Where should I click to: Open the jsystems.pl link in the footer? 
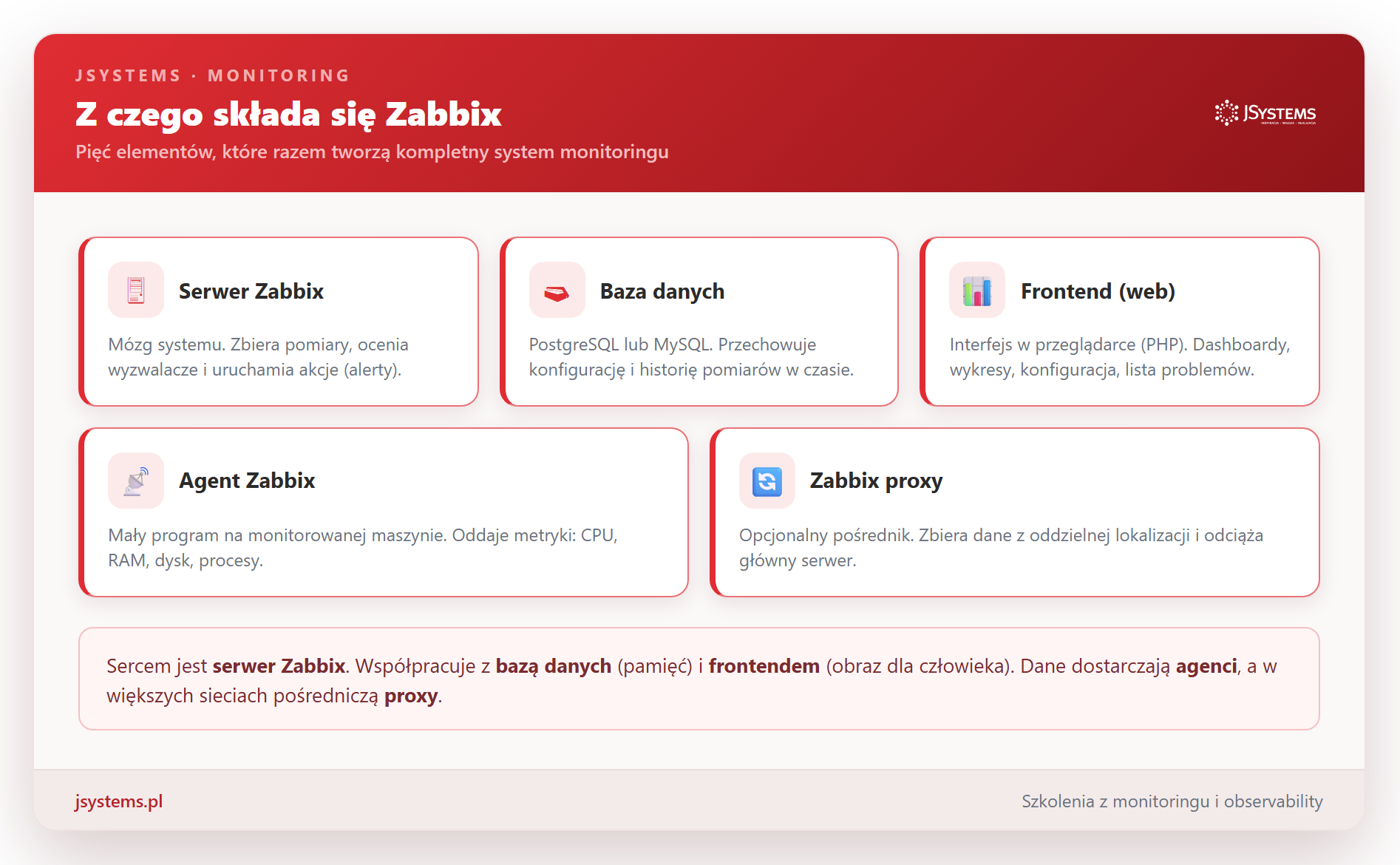coord(118,801)
